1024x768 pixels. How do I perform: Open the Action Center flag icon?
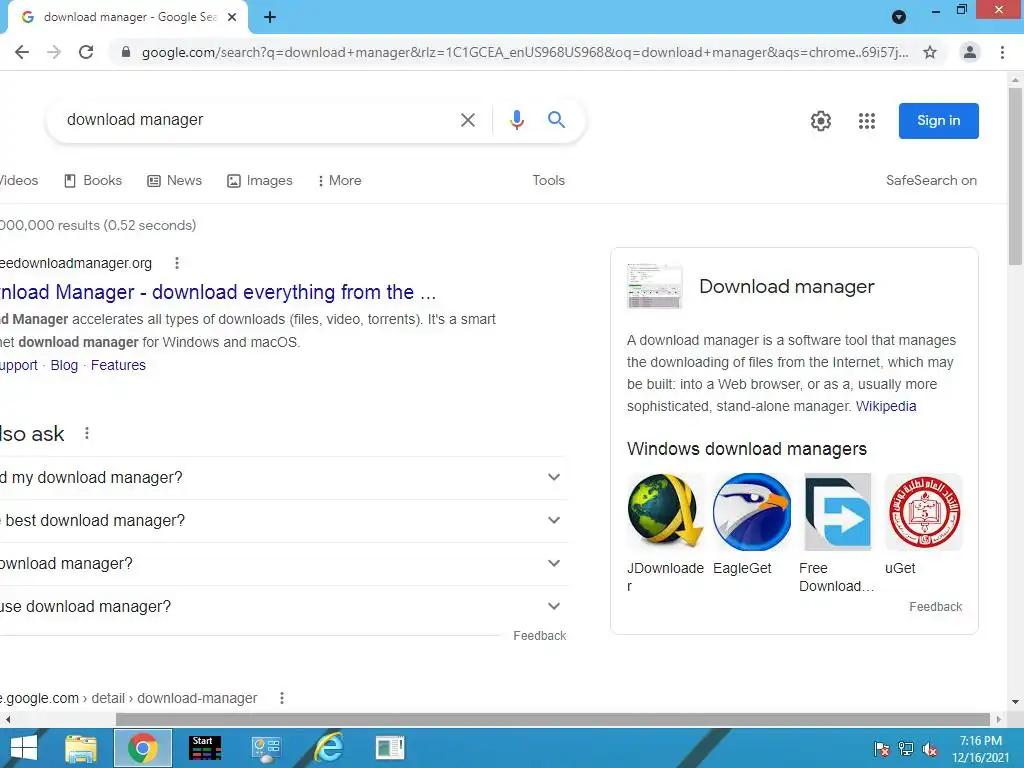(x=882, y=750)
